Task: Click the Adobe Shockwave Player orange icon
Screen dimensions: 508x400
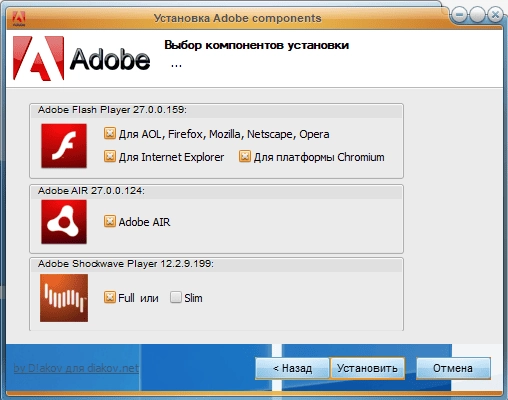Action: (64, 298)
